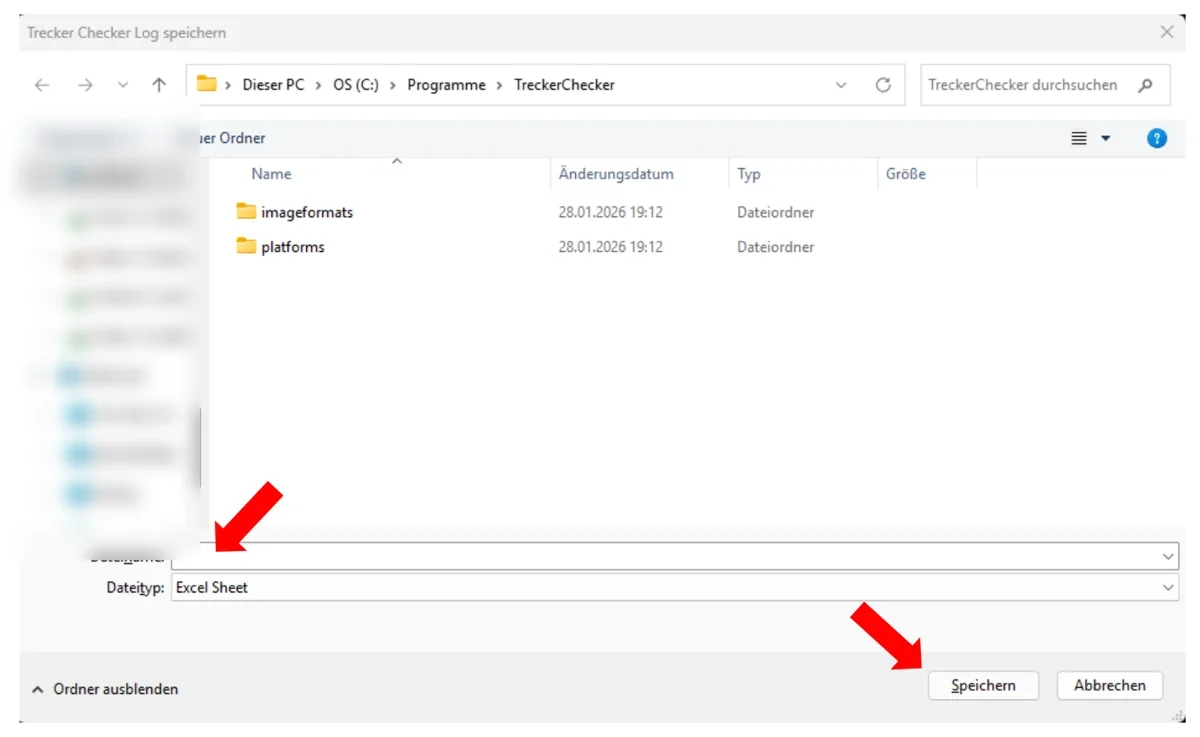Go up one folder level
Viewport: 1200px width, 737px height.
pos(159,85)
